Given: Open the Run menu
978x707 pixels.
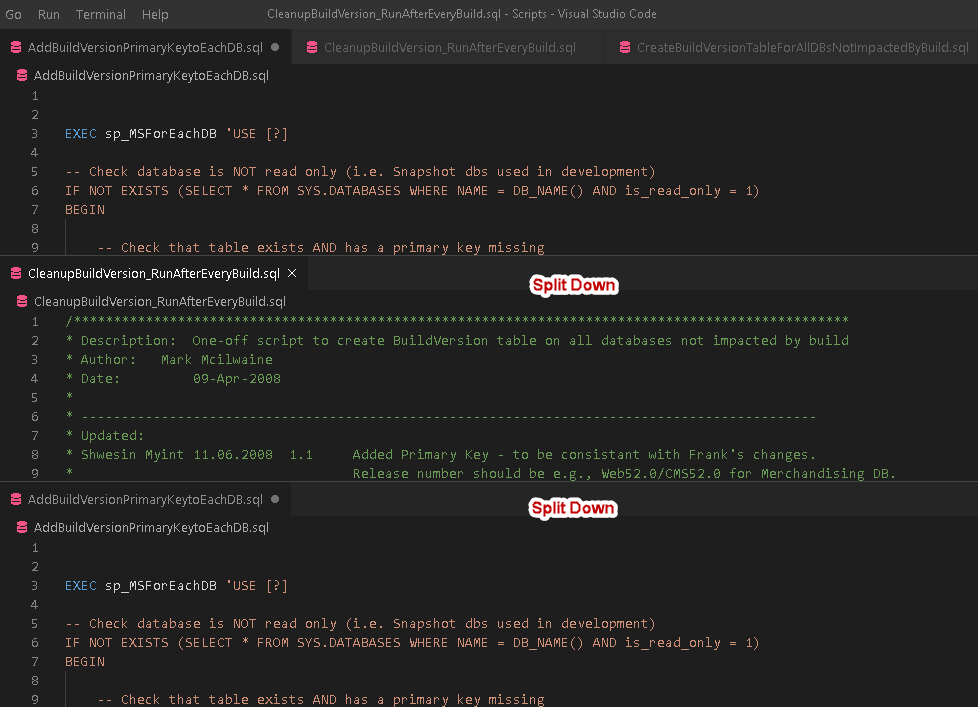Looking at the screenshot, I should [x=49, y=15].
